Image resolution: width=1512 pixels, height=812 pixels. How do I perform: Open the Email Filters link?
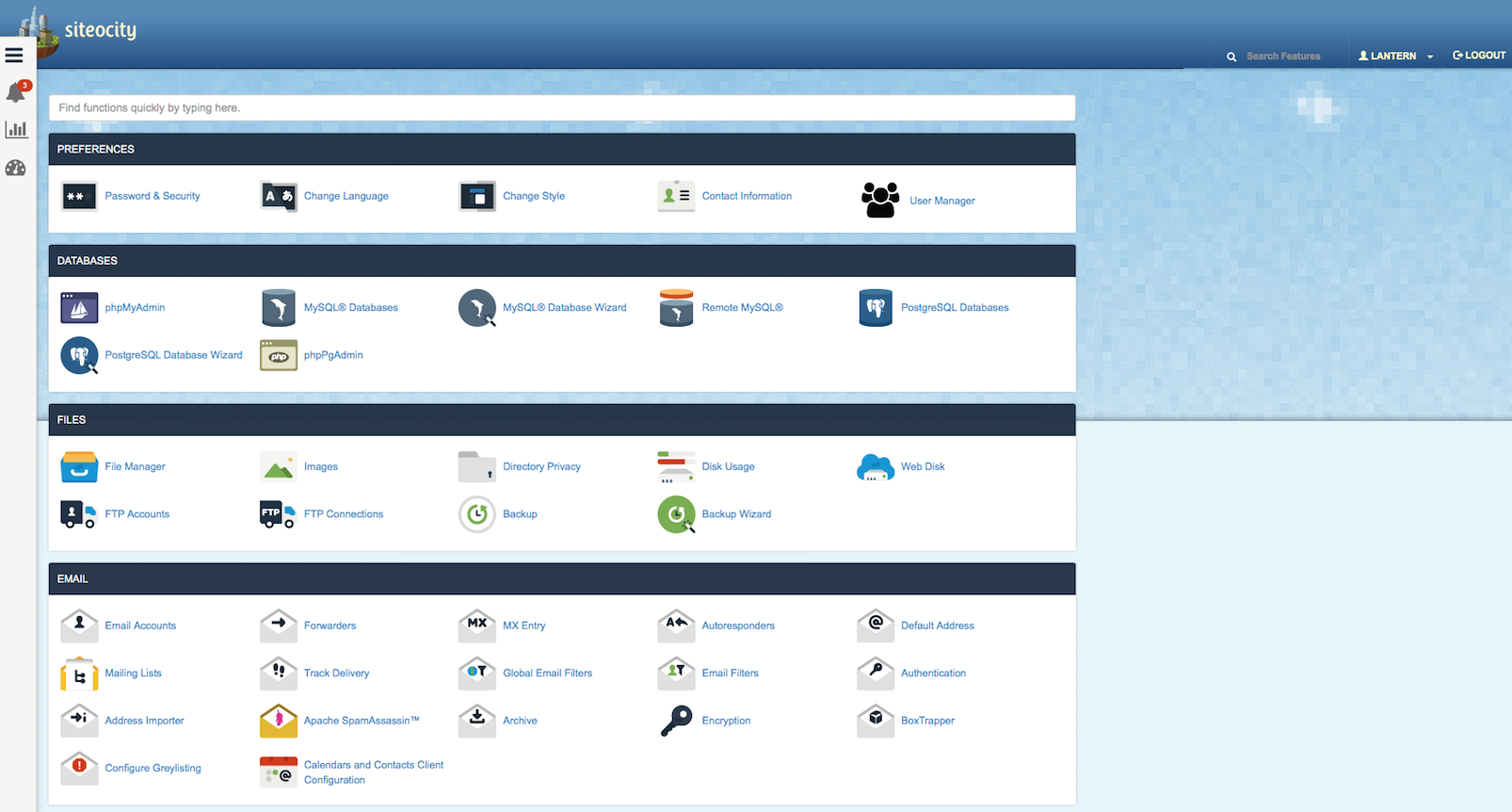coord(730,674)
